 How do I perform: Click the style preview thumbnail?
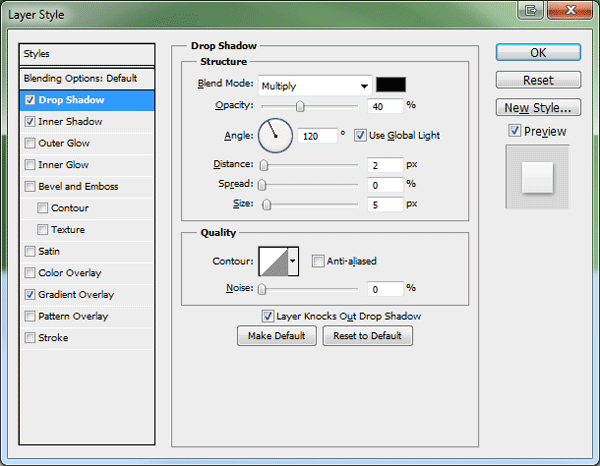pos(538,177)
